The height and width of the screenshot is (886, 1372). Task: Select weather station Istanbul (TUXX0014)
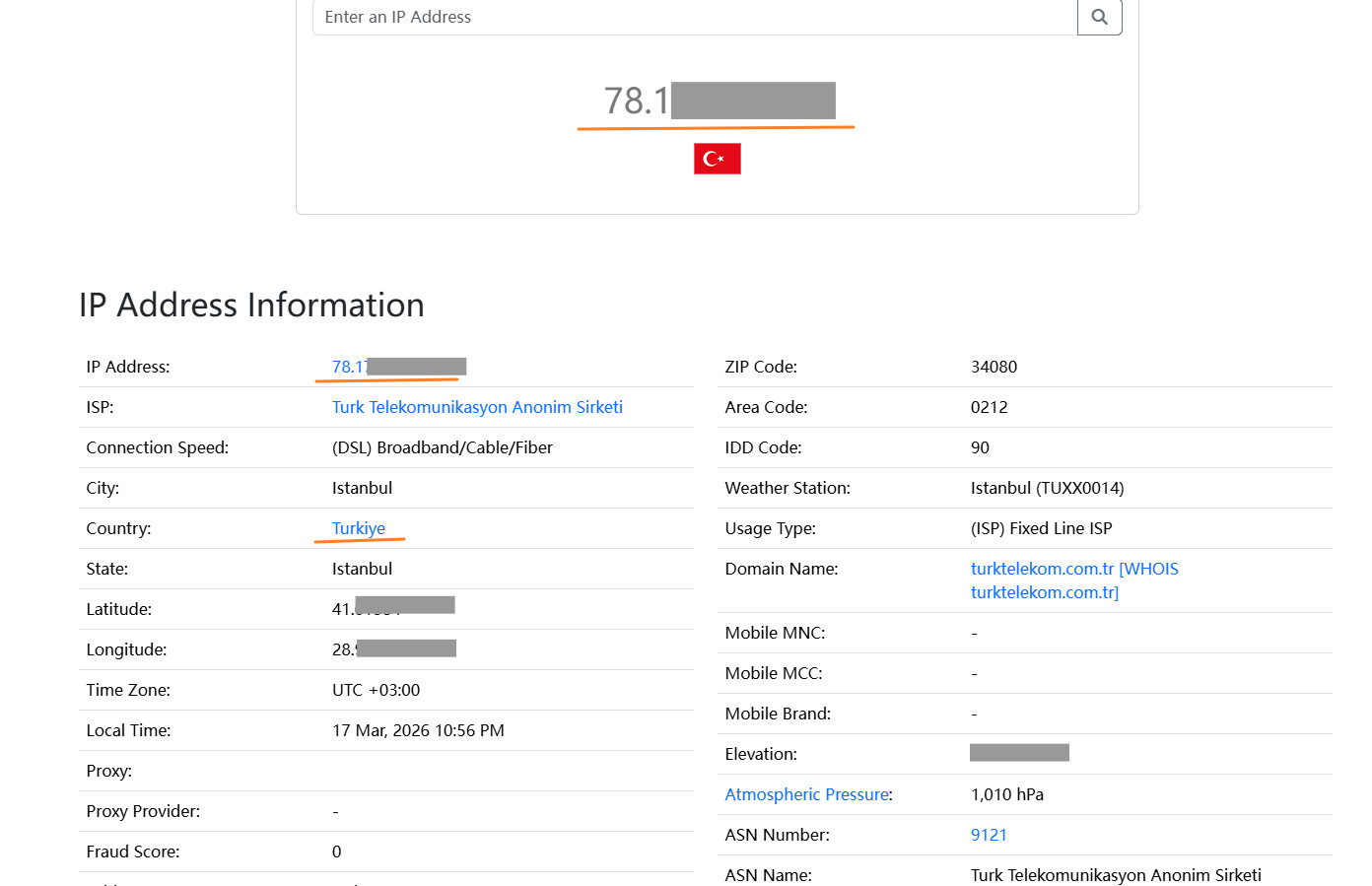coord(1047,488)
